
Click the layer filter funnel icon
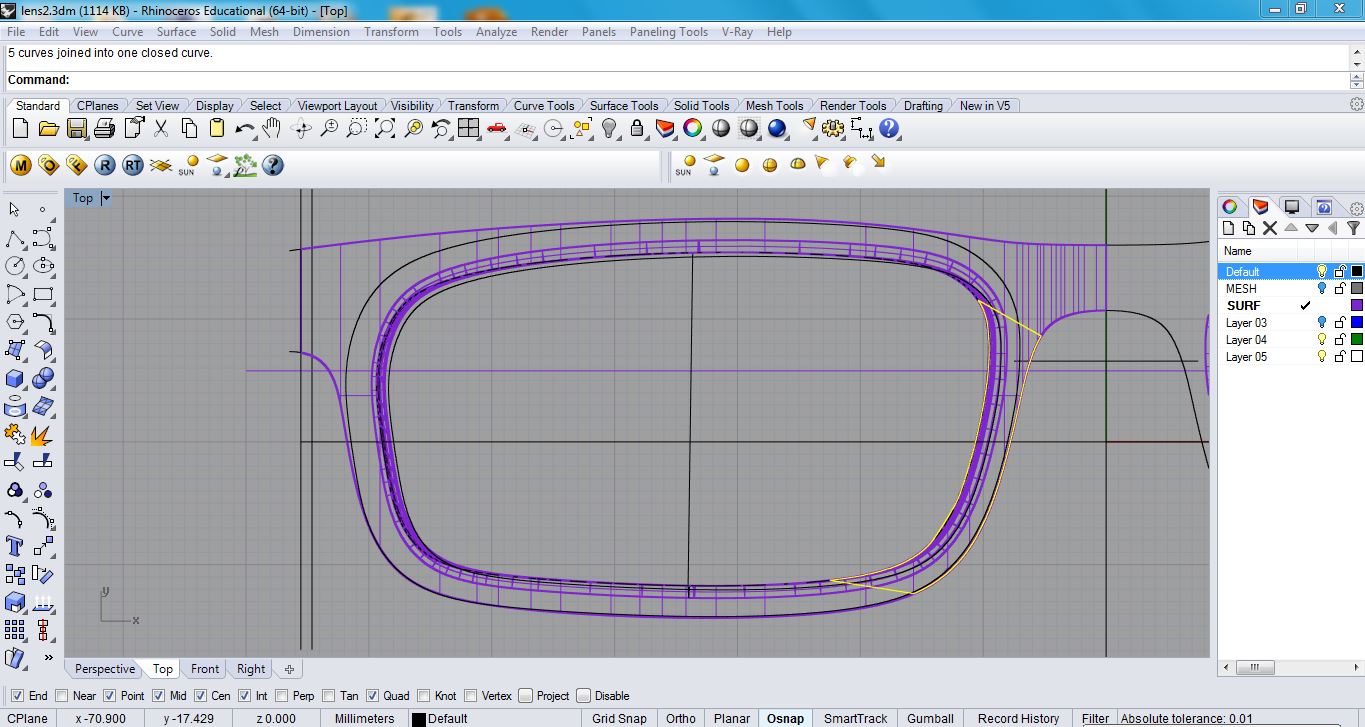[1353, 228]
